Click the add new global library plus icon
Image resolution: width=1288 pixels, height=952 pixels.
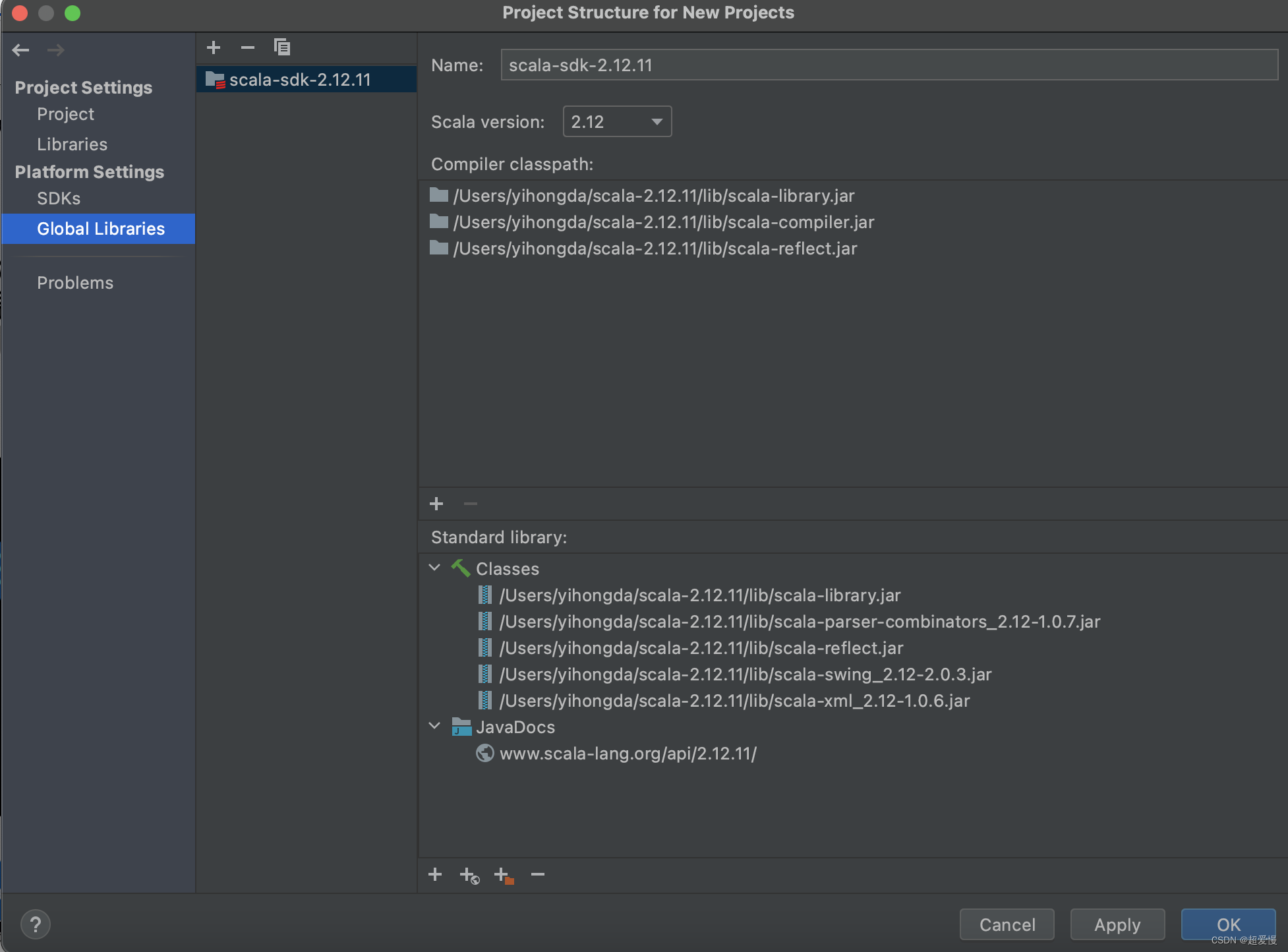click(x=214, y=47)
